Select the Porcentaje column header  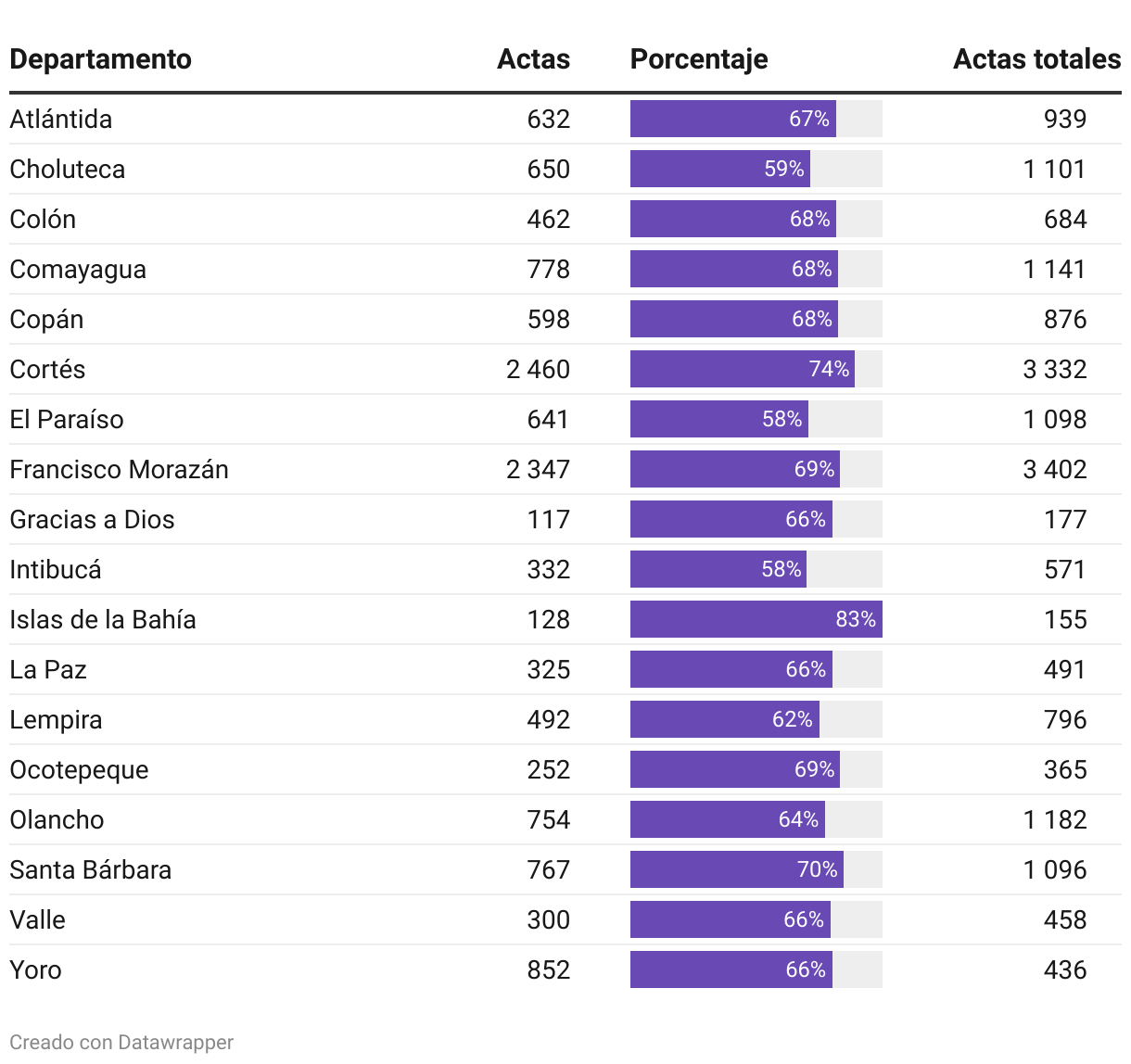coord(699,59)
